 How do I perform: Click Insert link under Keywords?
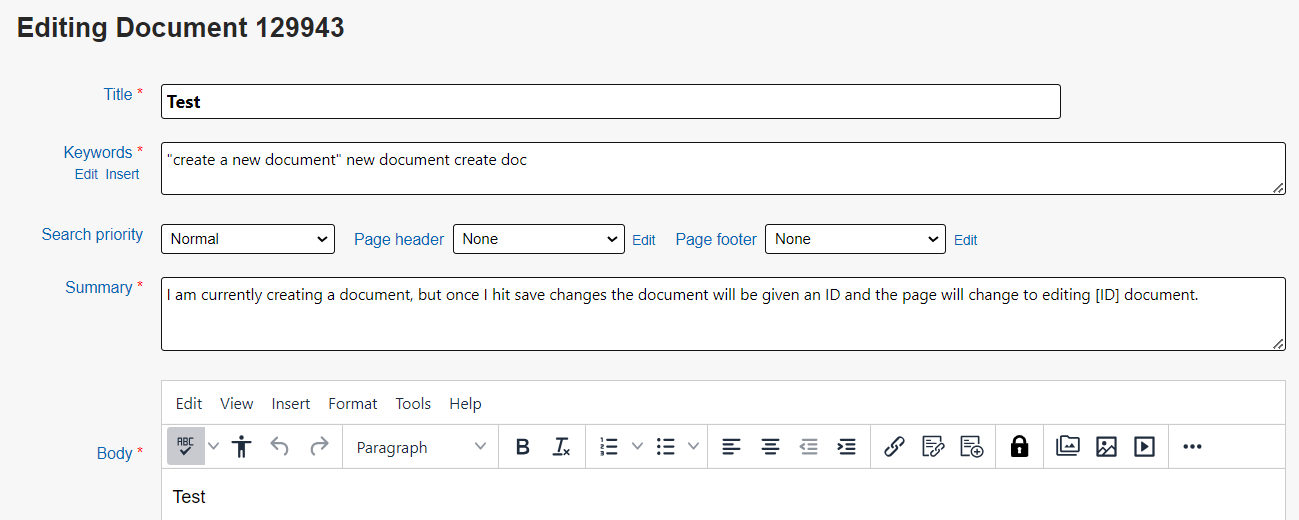click(123, 174)
